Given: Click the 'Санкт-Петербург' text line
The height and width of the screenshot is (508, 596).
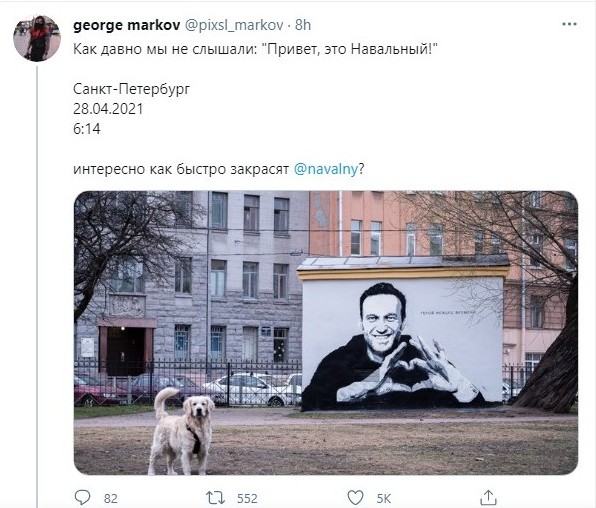Looking at the screenshot, I should coord(132,89).
